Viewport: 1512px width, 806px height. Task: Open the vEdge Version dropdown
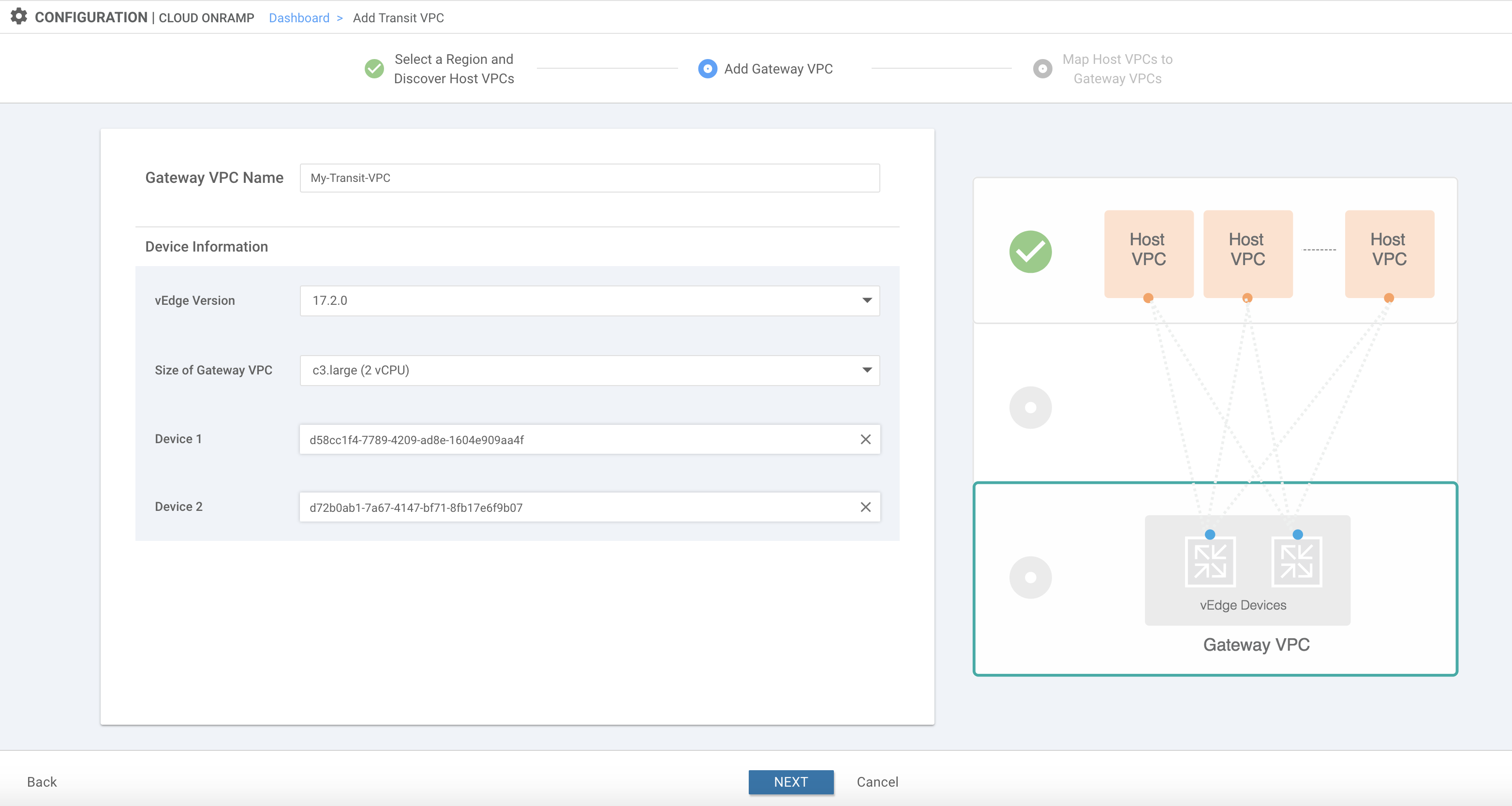click(x=589, y=300)
